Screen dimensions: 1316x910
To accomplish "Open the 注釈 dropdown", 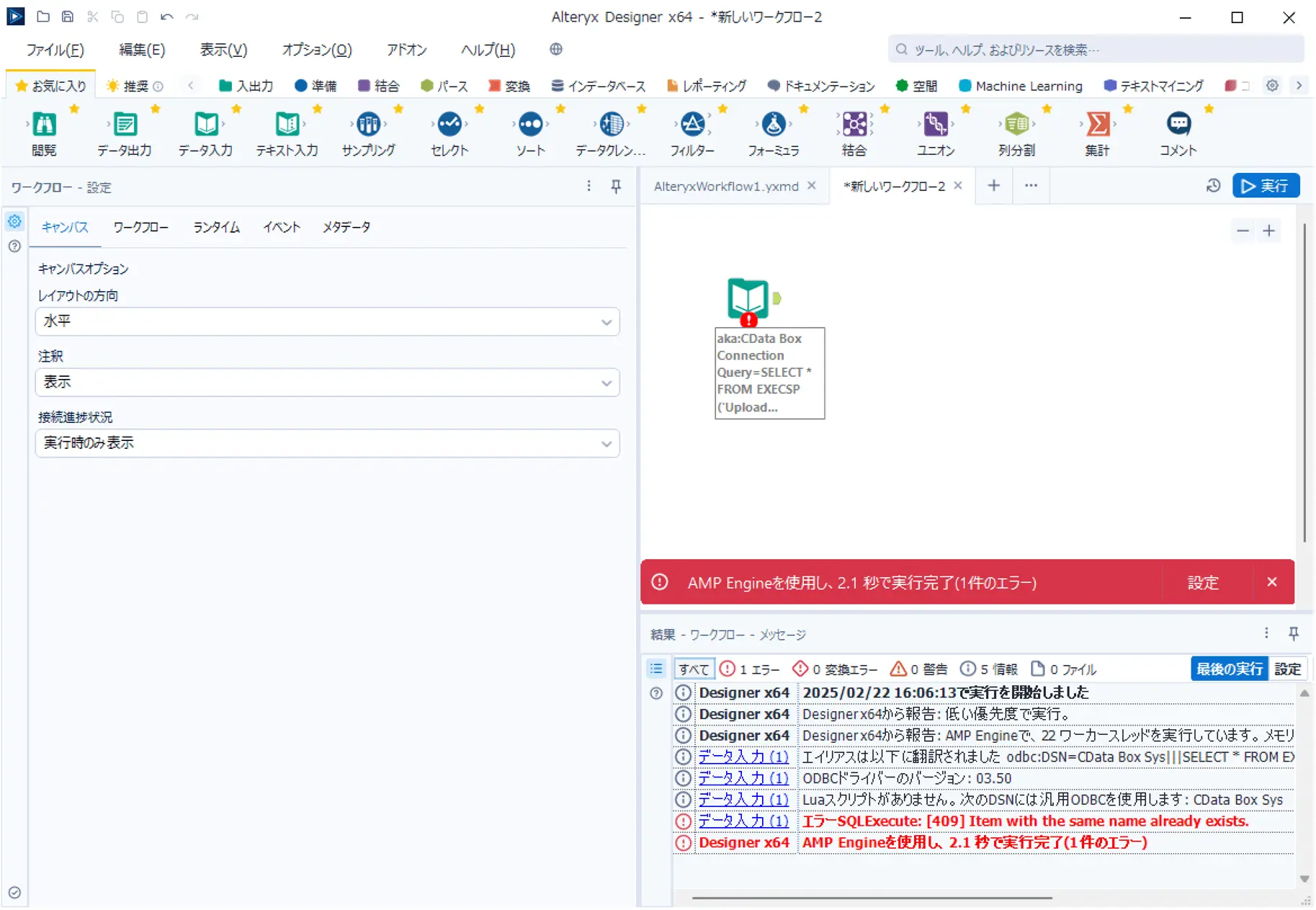I will pos(327,383).
